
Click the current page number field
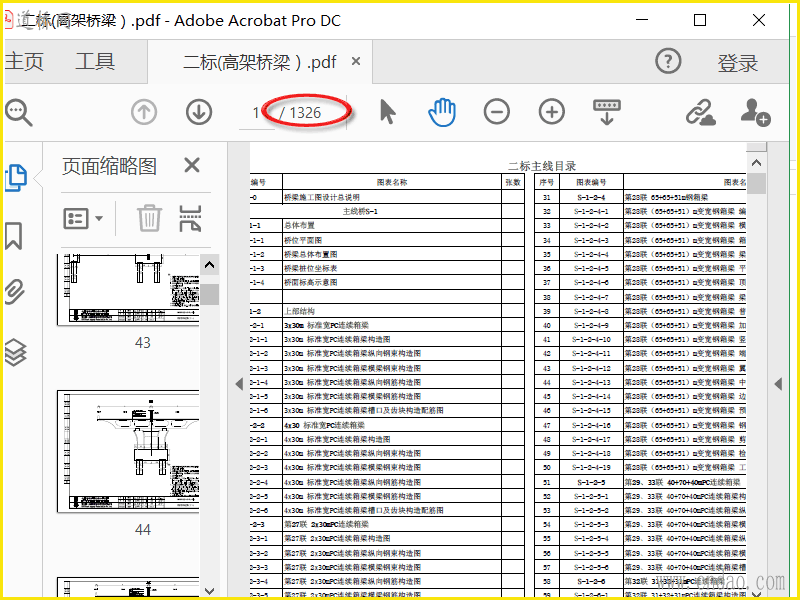[x=256, y=113]
